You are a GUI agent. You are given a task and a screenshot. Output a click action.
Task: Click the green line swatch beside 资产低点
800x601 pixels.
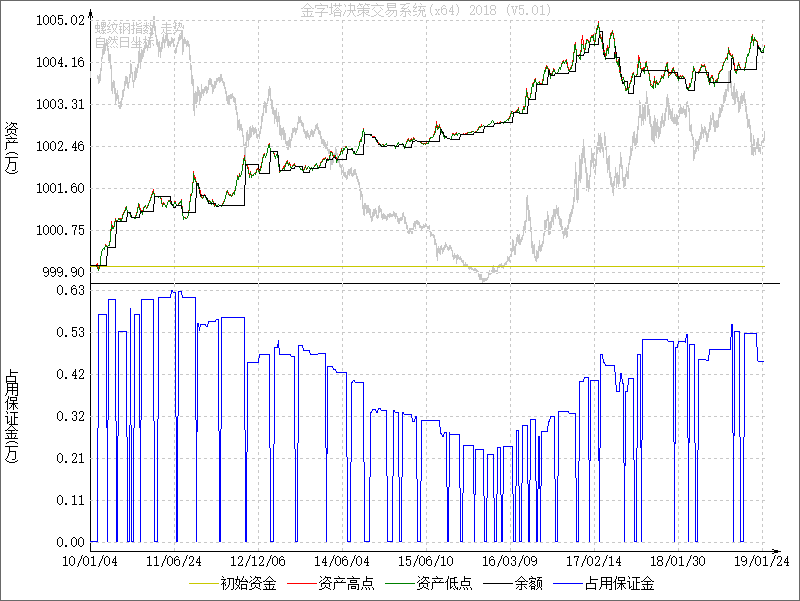[x=397, y=583]
